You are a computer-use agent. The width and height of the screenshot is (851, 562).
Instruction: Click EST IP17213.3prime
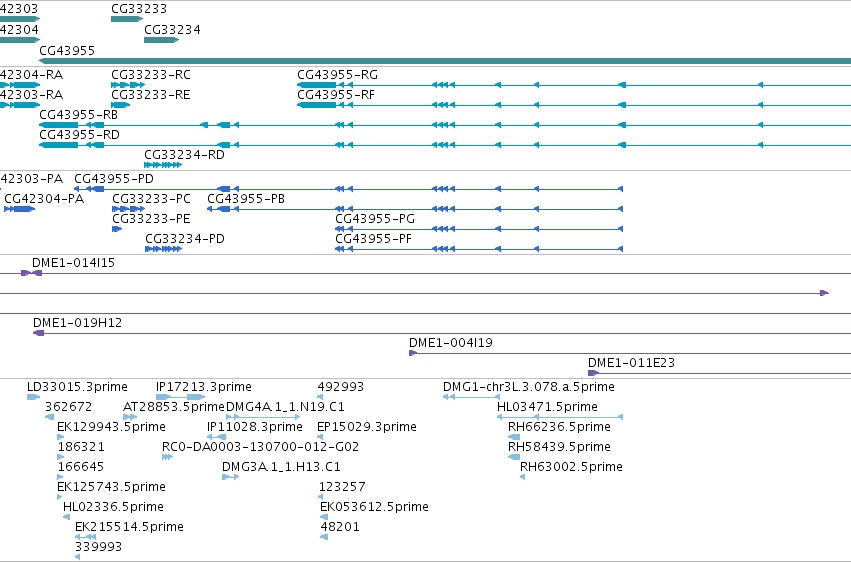tap(181, 397)
